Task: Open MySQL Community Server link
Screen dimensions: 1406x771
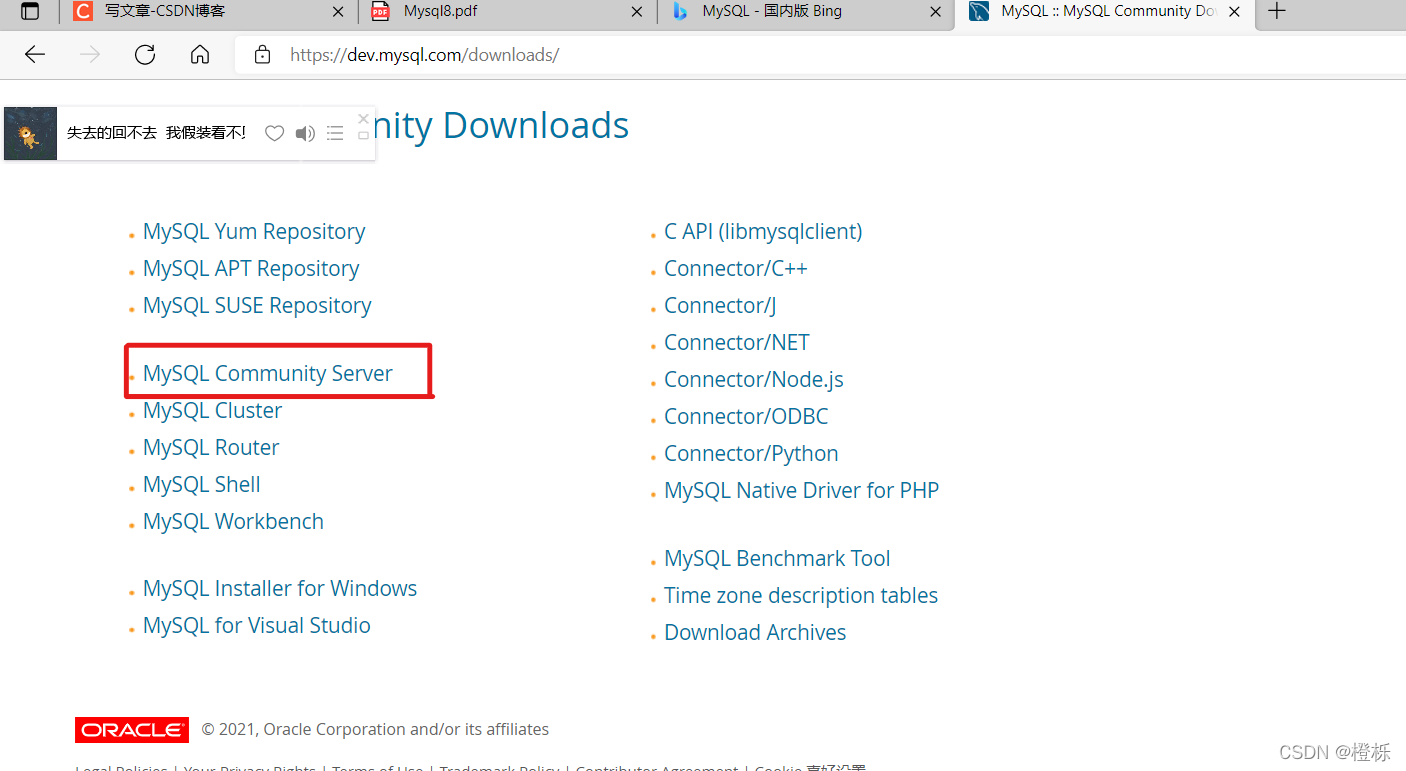Action: 268,373
